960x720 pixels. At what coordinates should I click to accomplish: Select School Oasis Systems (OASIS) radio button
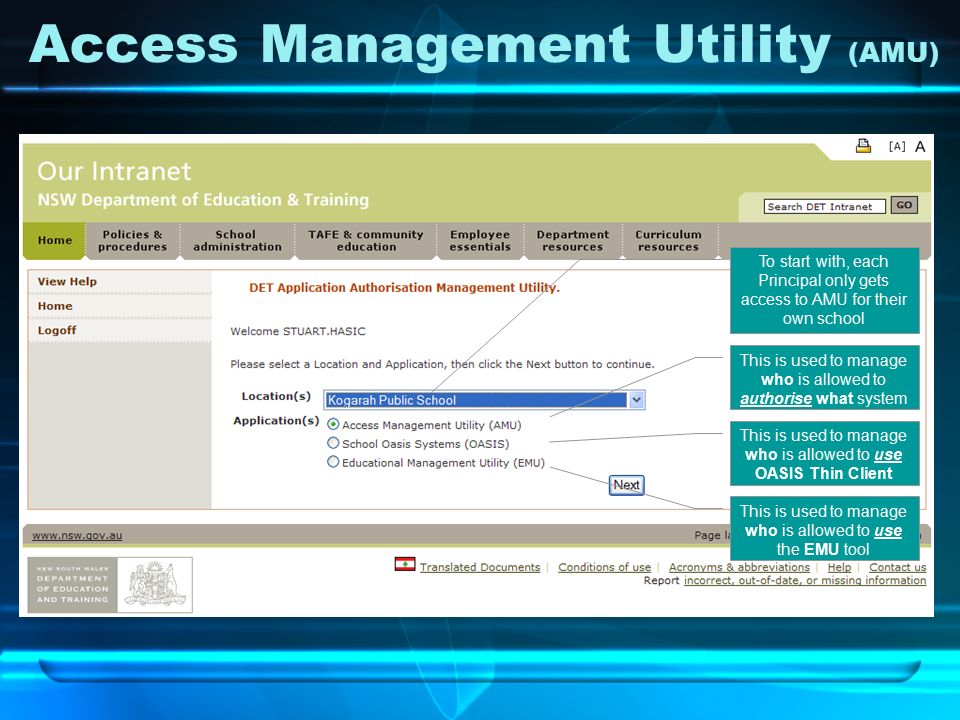point(333,443)
